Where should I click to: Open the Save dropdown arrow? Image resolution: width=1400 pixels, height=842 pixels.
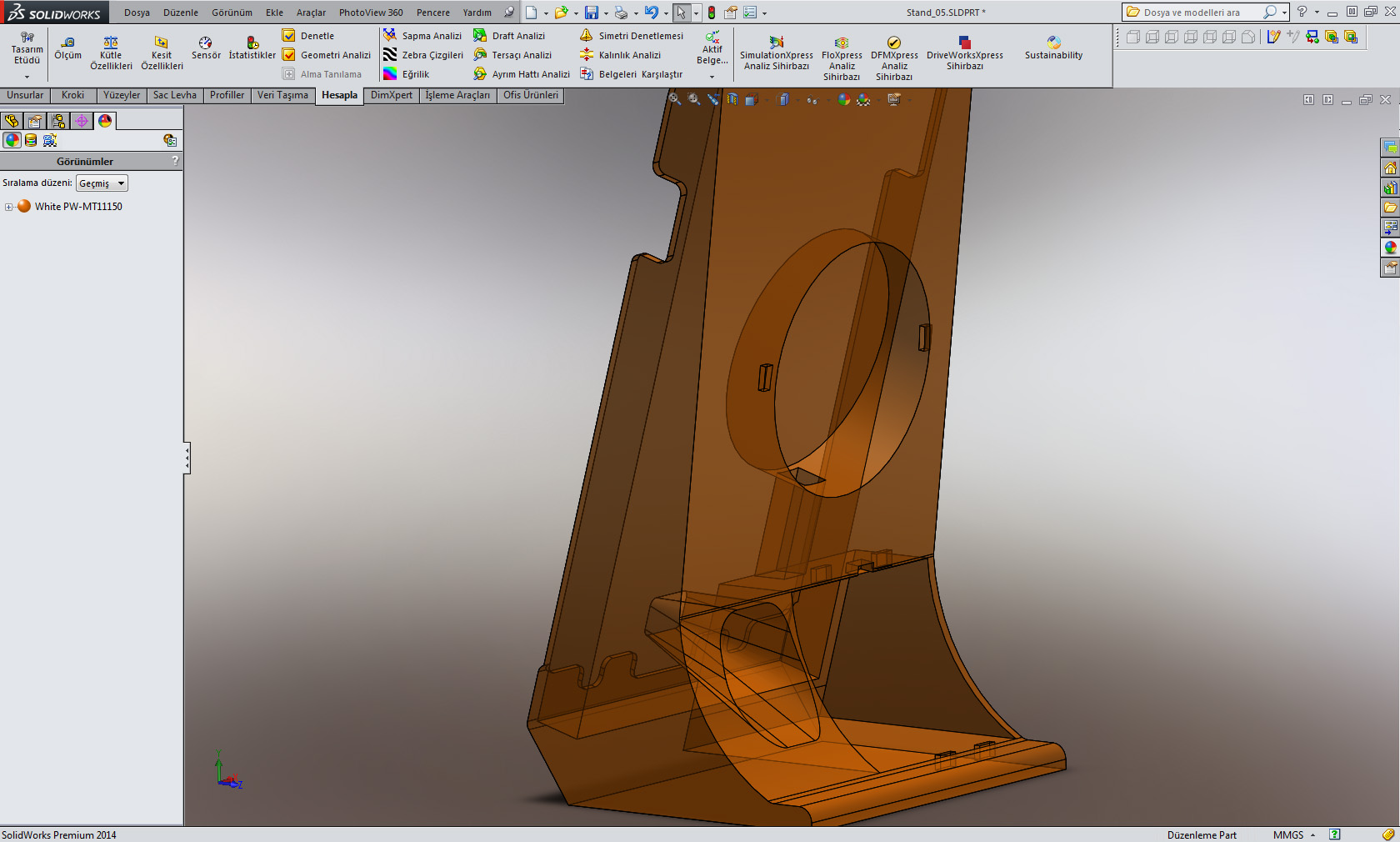point(606,13)
